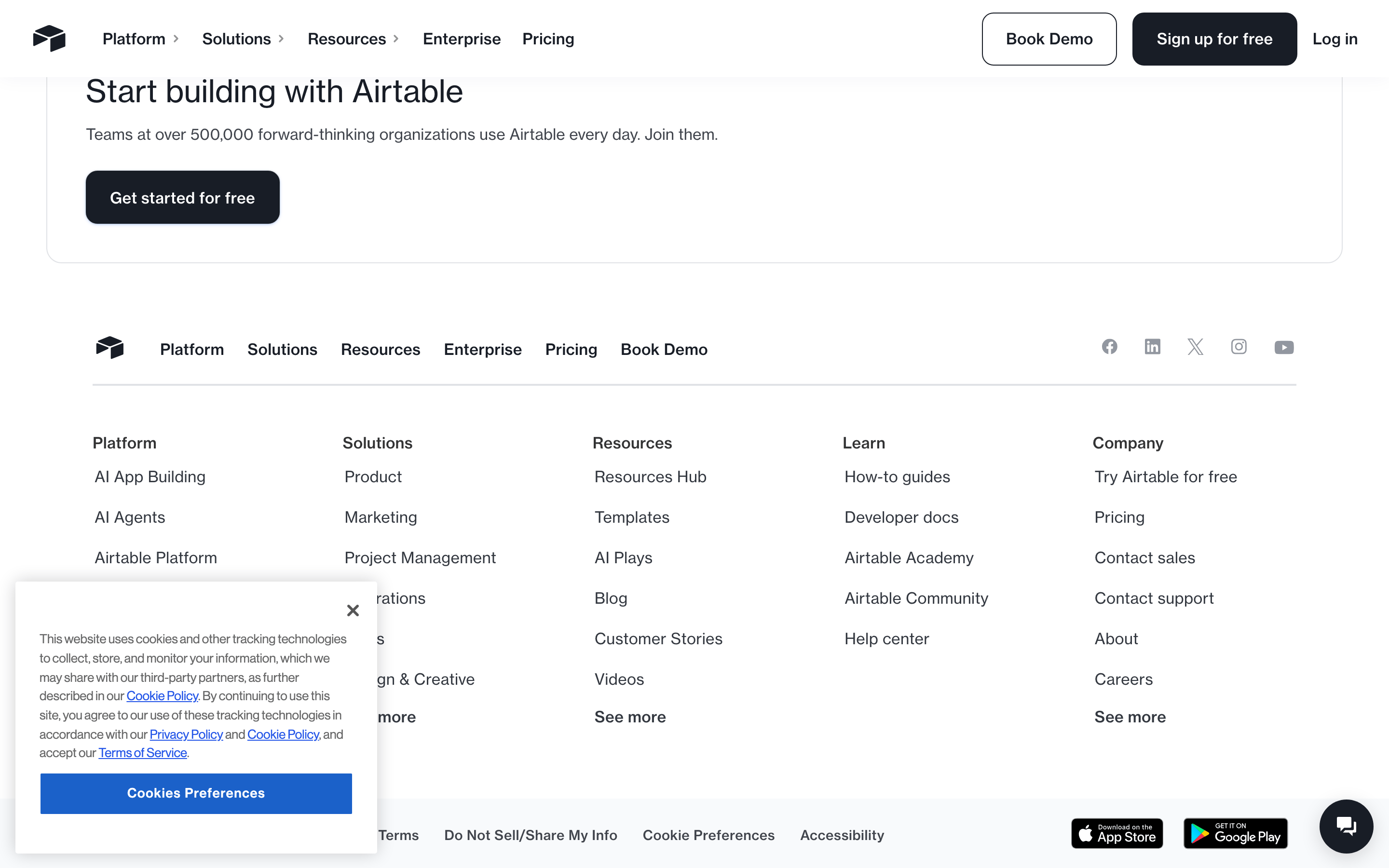Open the Help center link
The width and height of the screenshot is (1389, 868).
point(887,638)
